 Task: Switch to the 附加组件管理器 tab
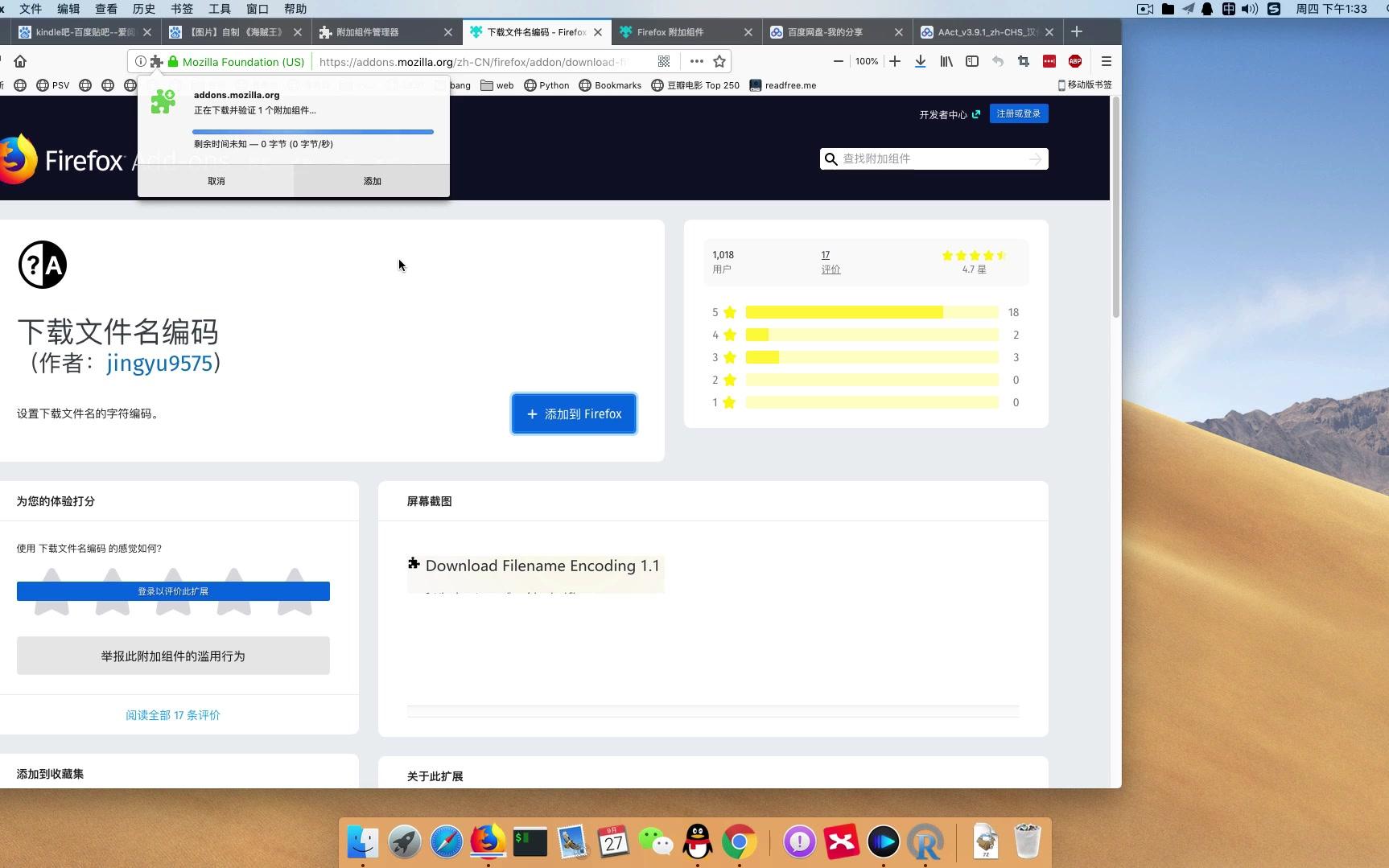pyautogui.click(x=385, y=32)
